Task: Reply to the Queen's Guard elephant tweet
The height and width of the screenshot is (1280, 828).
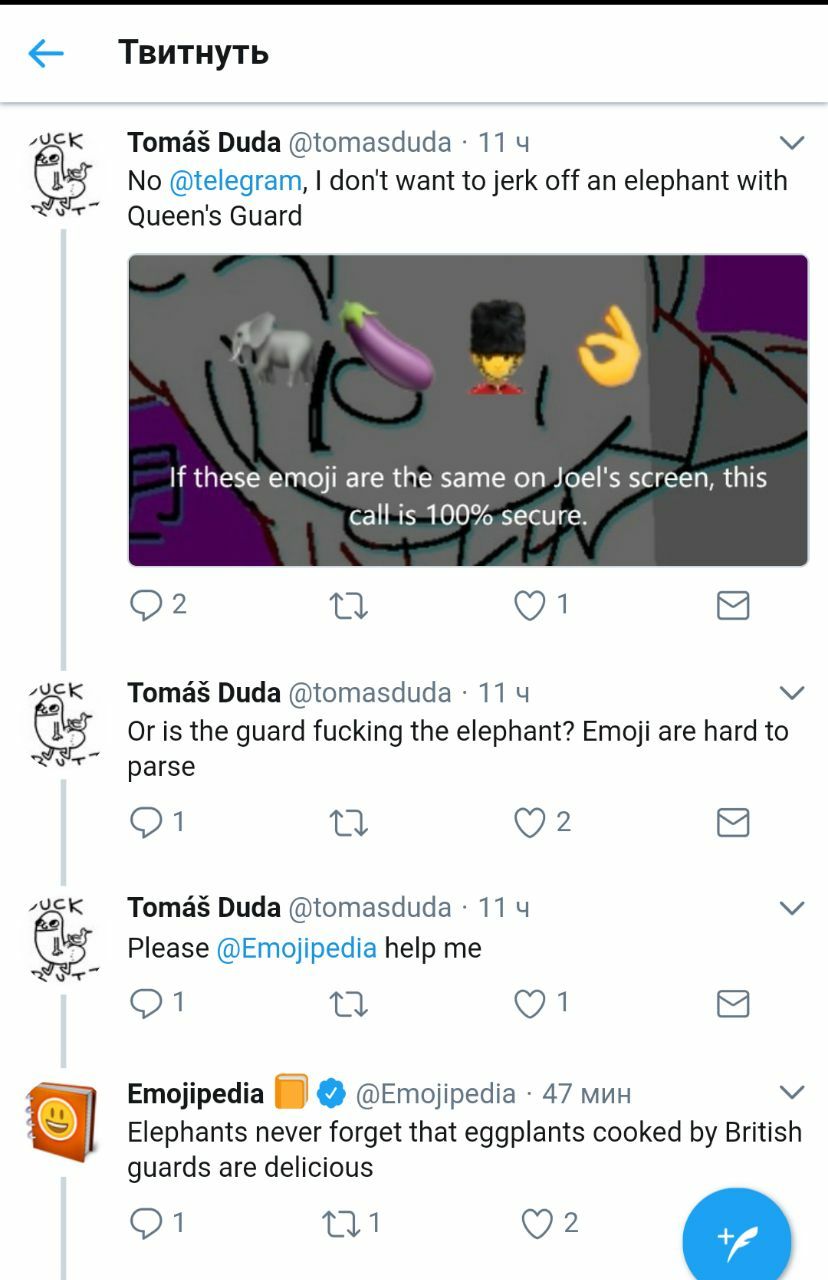Action: (x=147, y=605)
